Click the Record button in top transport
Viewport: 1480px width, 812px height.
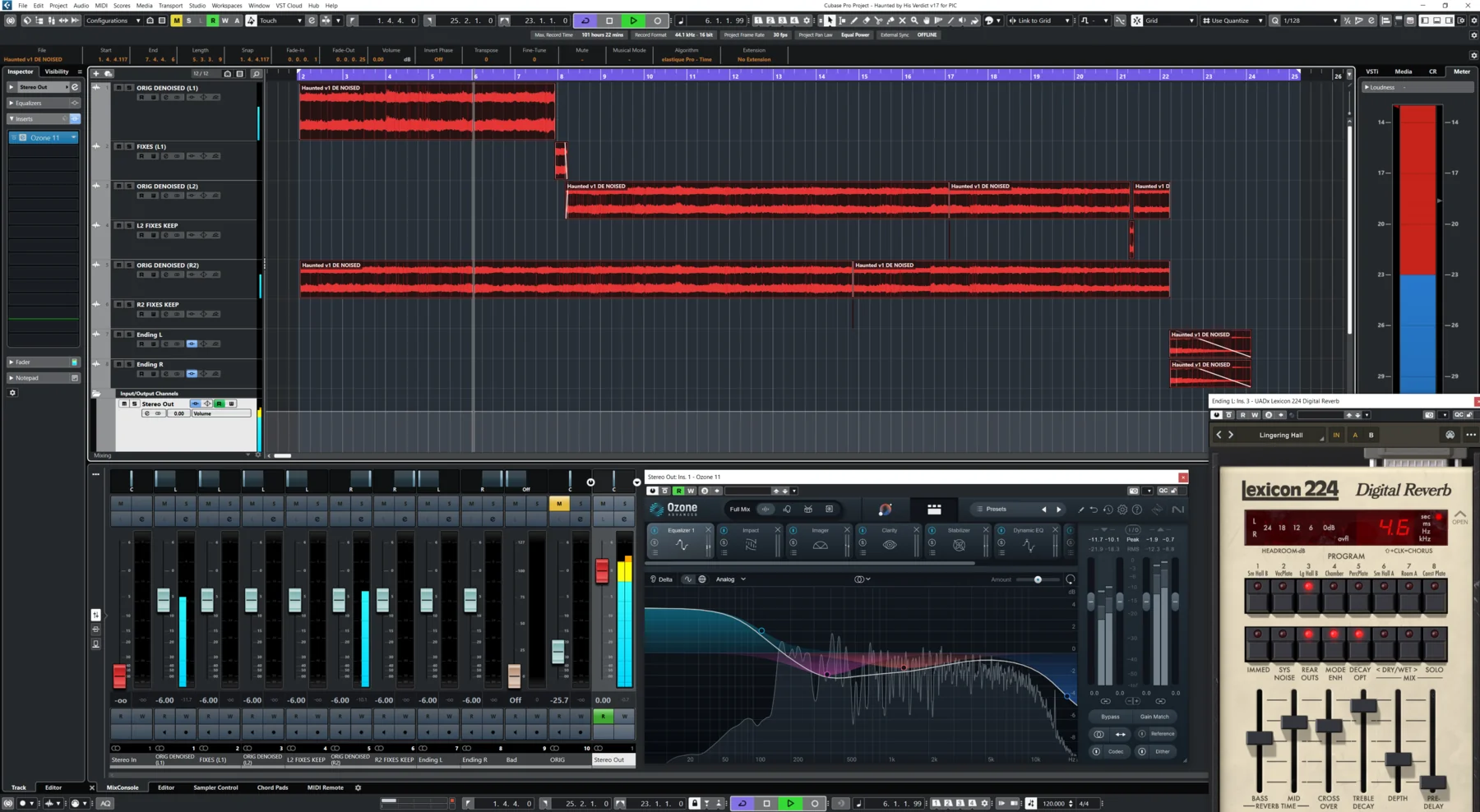tap(657, 21)
